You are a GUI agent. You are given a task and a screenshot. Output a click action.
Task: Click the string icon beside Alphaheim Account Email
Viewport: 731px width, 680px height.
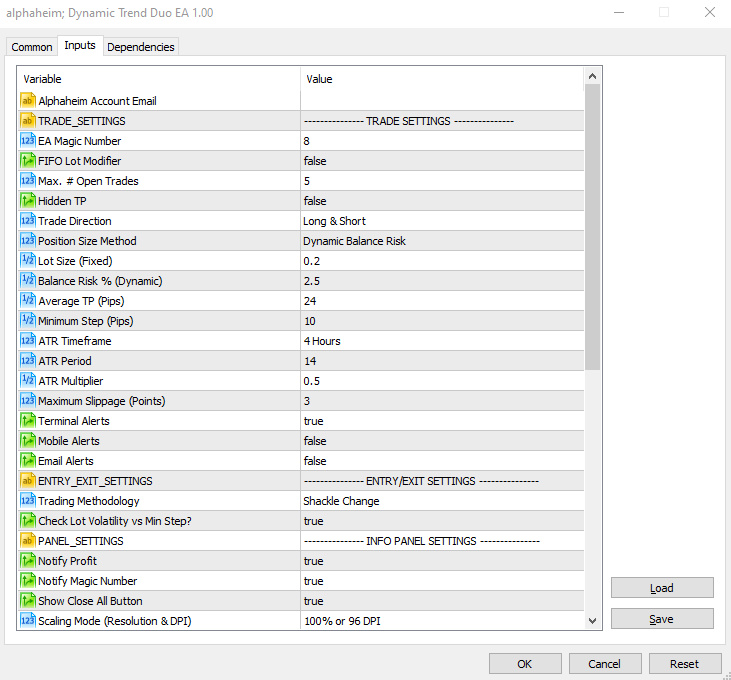[x=28, y=100]
